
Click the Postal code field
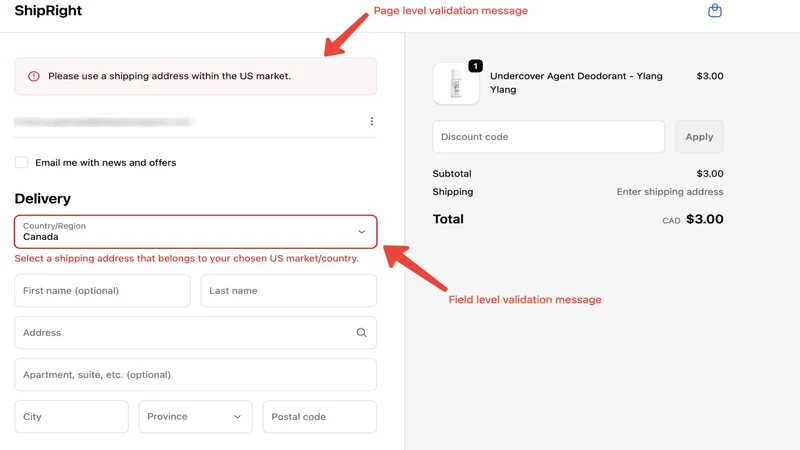[320, 416]
